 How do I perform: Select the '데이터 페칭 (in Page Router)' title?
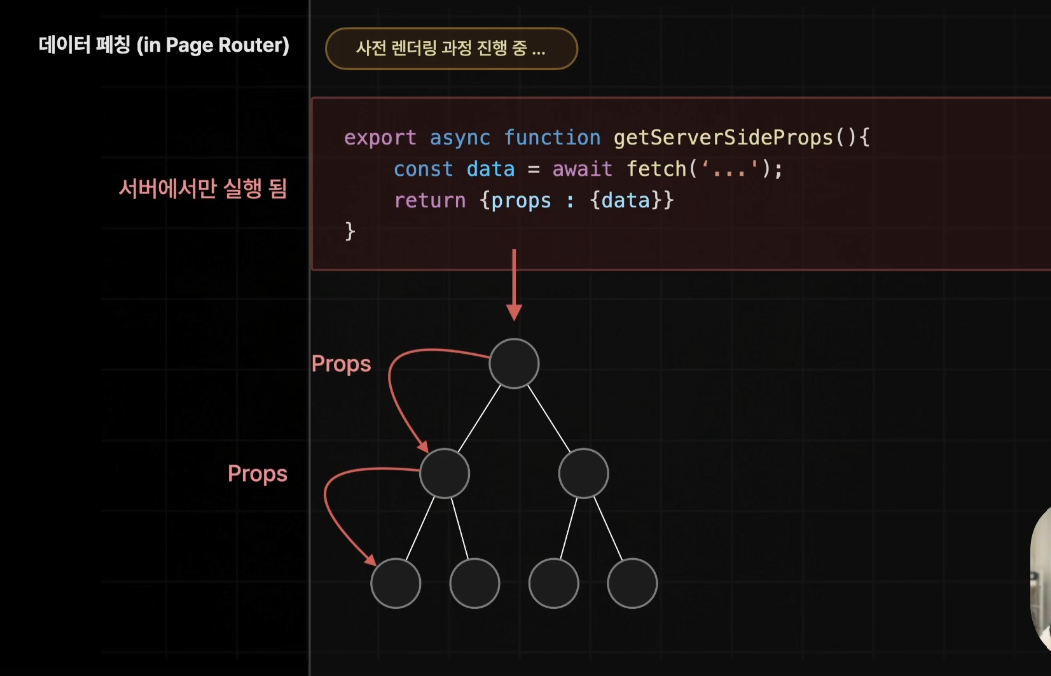(164, 45)
